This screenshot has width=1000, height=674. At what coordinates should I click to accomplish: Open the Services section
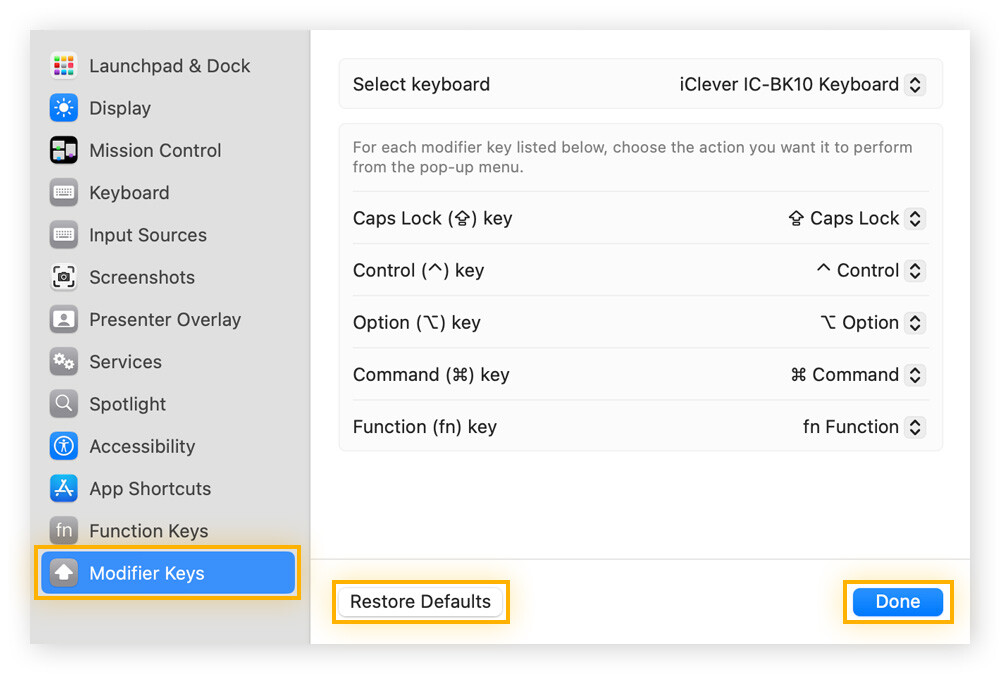click(63, 361)
